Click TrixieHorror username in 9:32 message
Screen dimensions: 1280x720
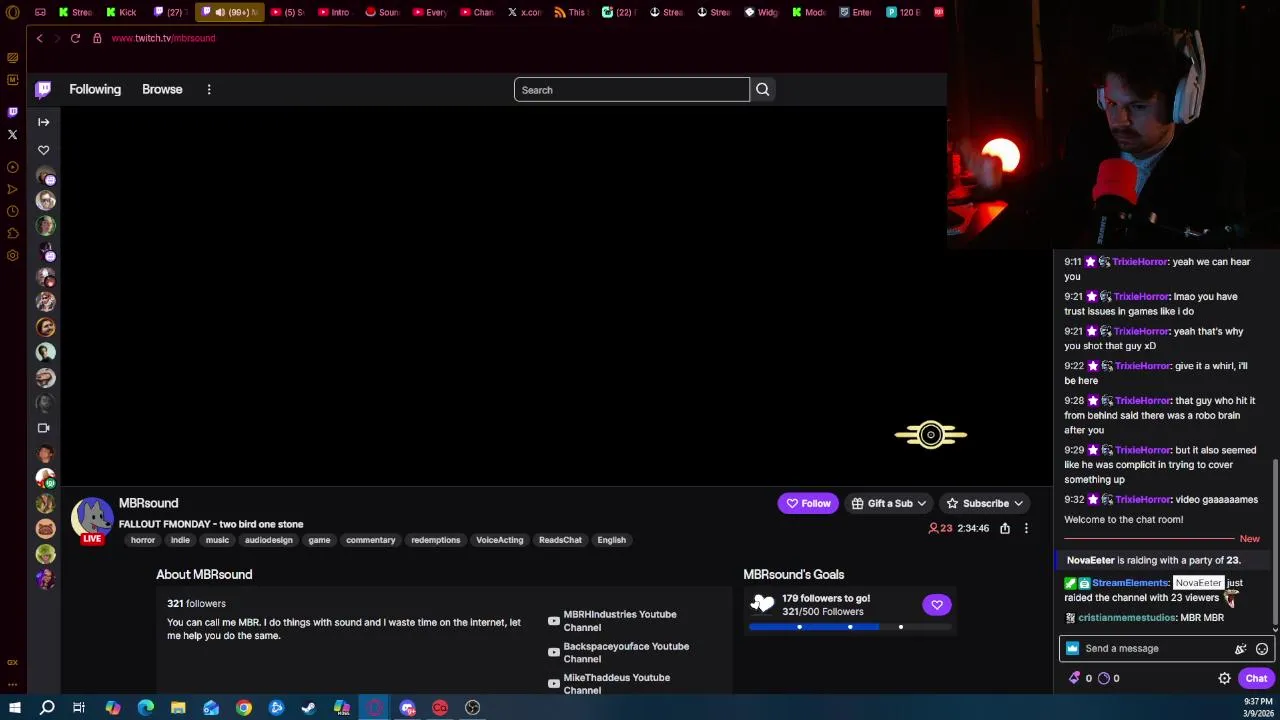click(x=1143, y=500)
